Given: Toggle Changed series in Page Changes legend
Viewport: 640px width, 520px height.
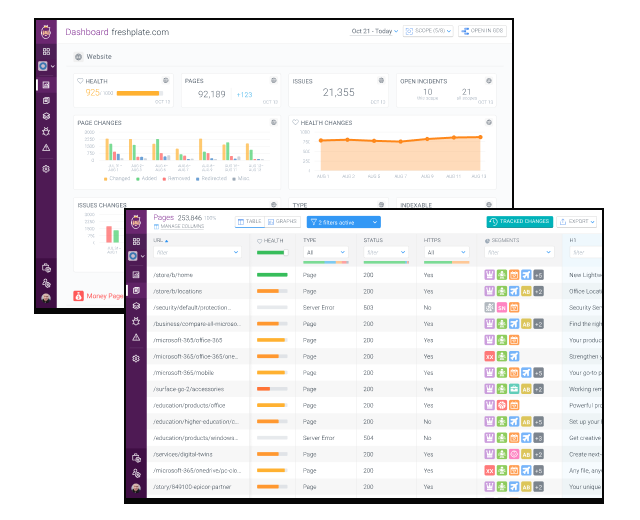Looking at the screenshot, I should click(x=117, y=178).
